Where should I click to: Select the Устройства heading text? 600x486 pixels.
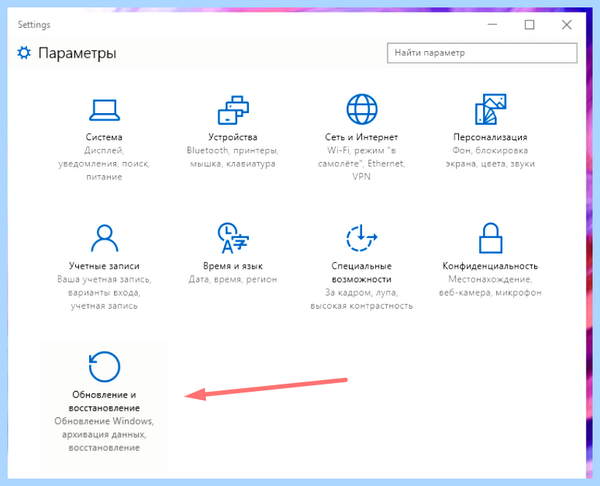[x=233, y=137]
